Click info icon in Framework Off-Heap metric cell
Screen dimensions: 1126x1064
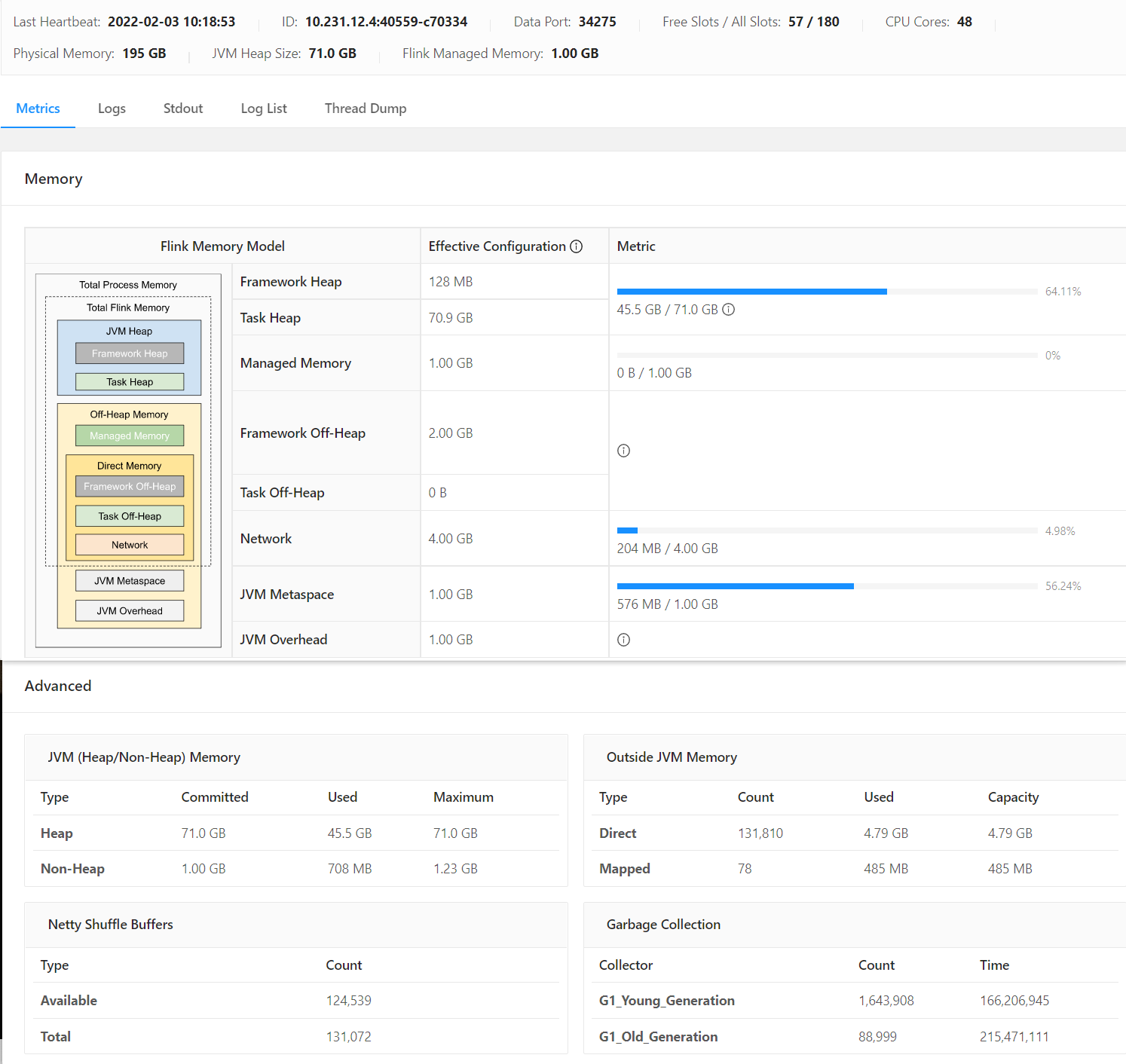[x=623, y=451]
